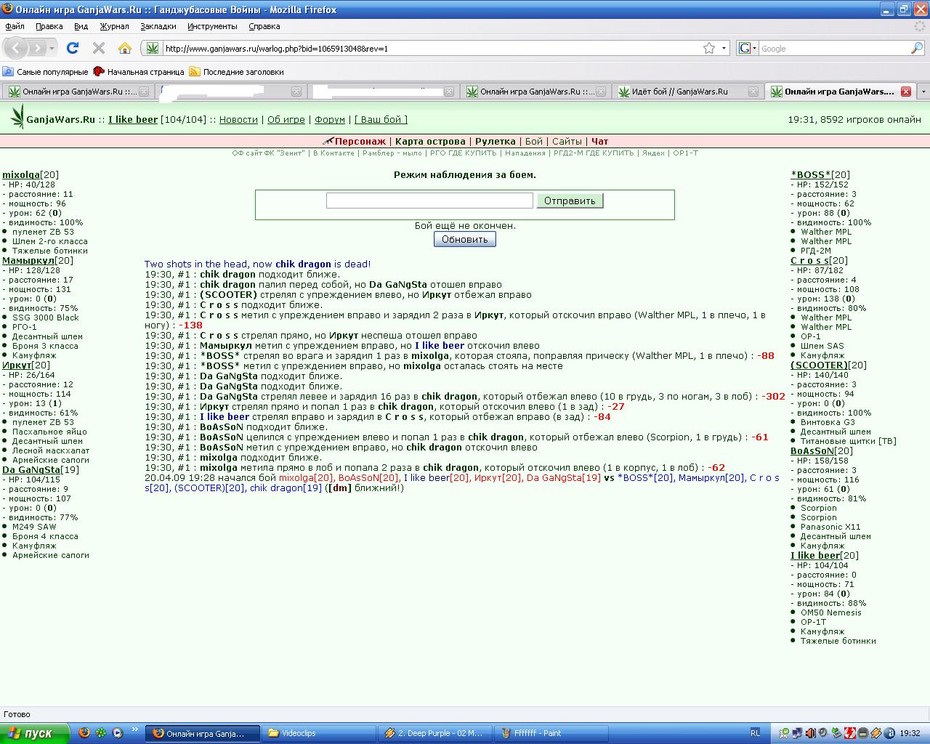Click the Сайты link in the red bar
The image size is (930, 744).
click(x=566, y=141)
